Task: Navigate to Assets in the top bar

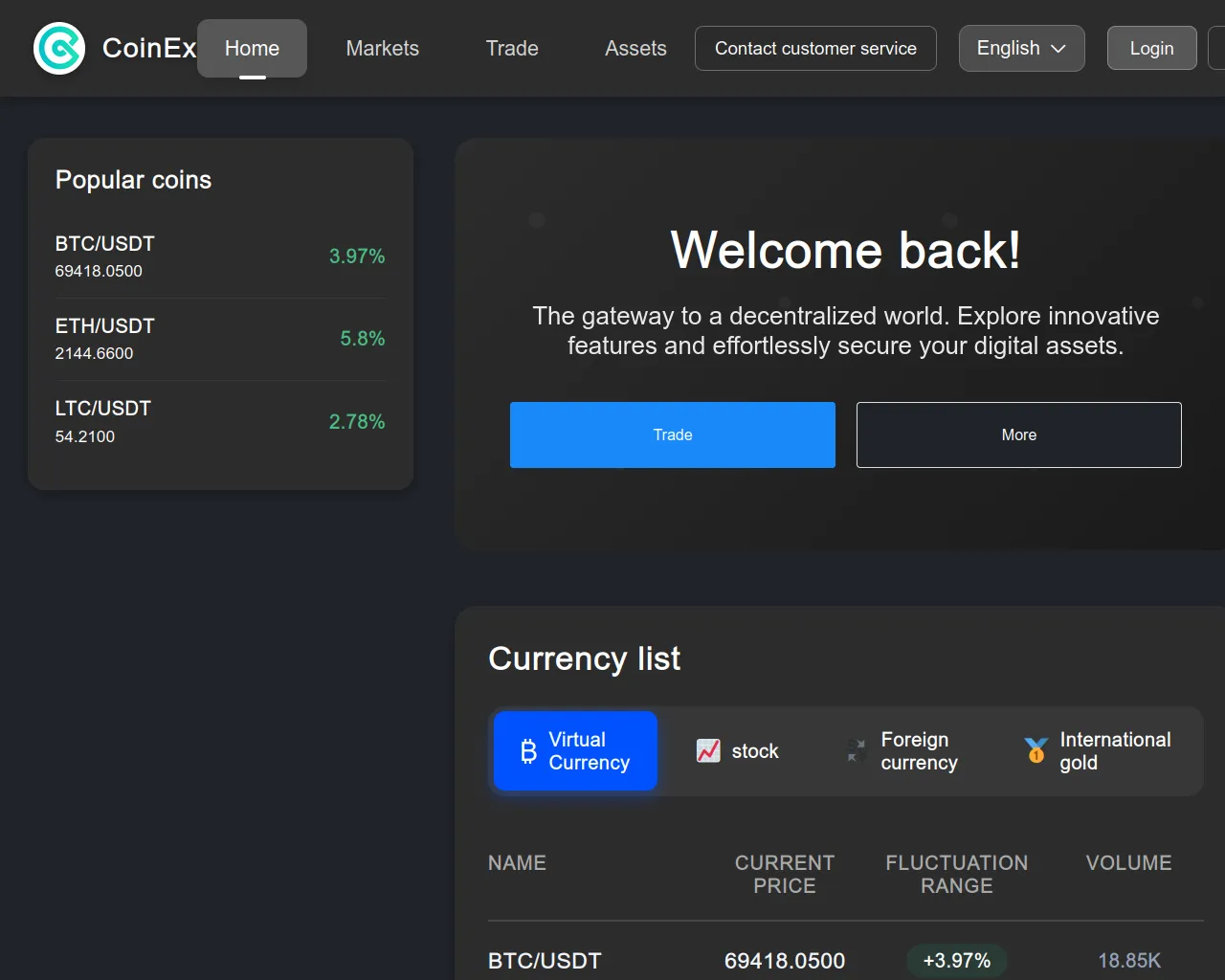Action: 635,48
